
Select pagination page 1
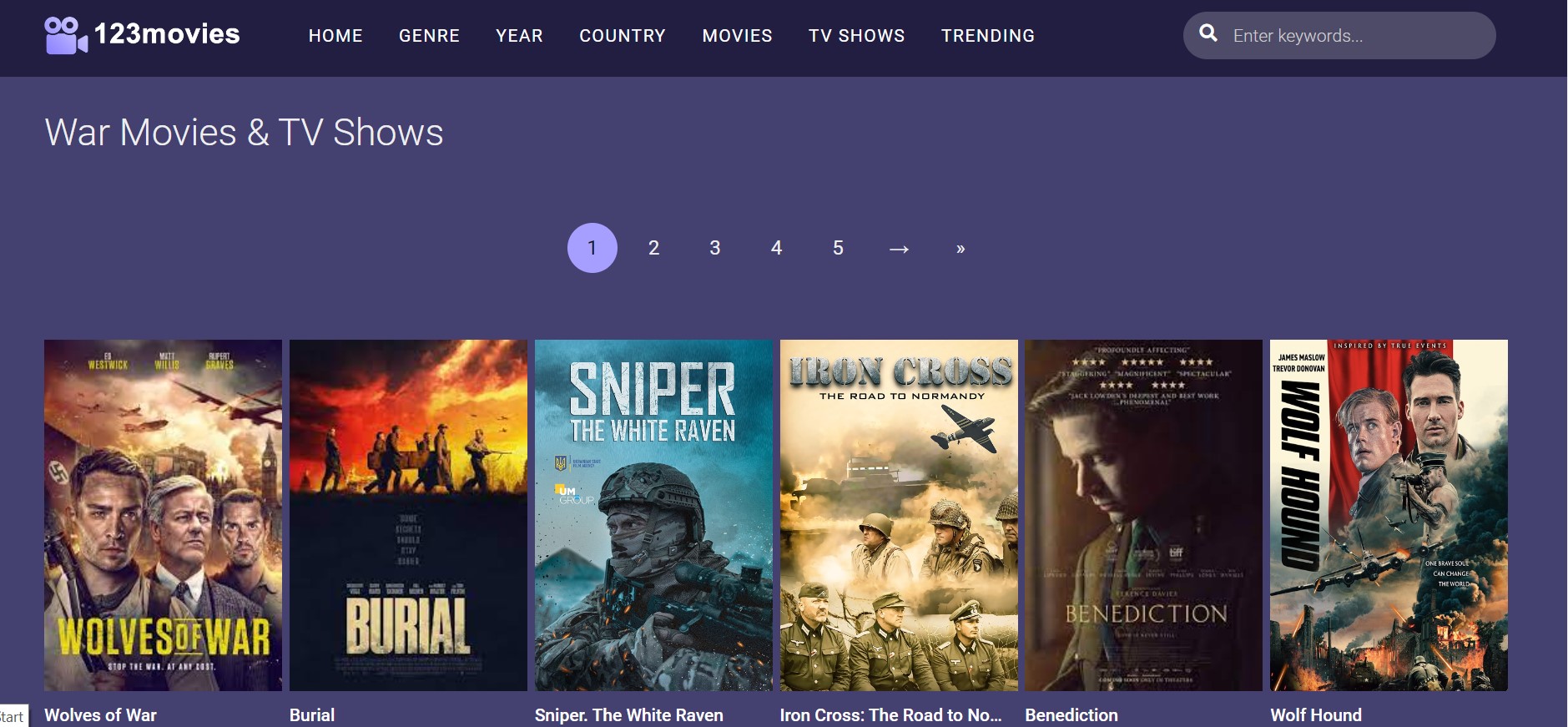click(x=592, y=248)
